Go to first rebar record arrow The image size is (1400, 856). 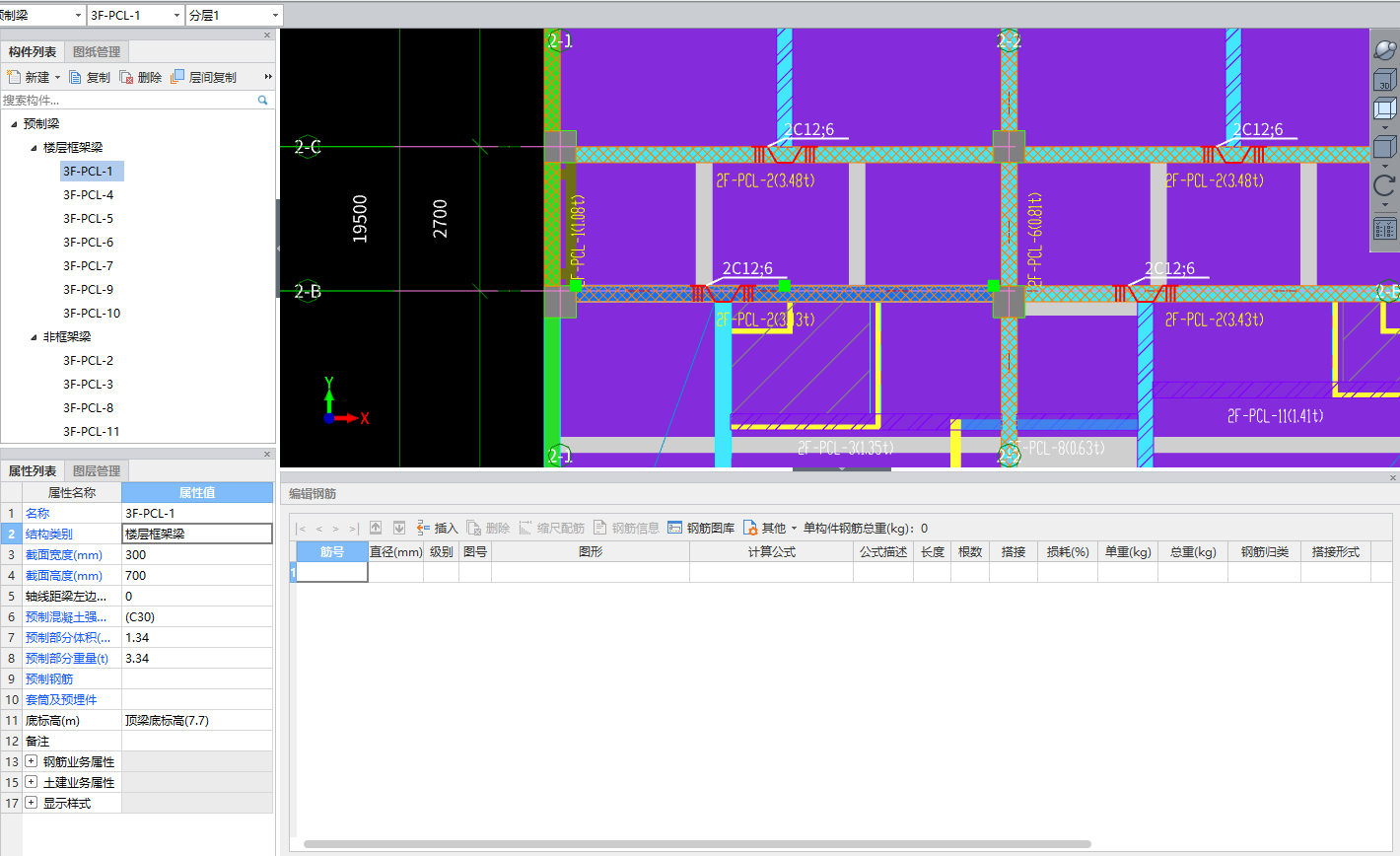click(x=302, y=529)
